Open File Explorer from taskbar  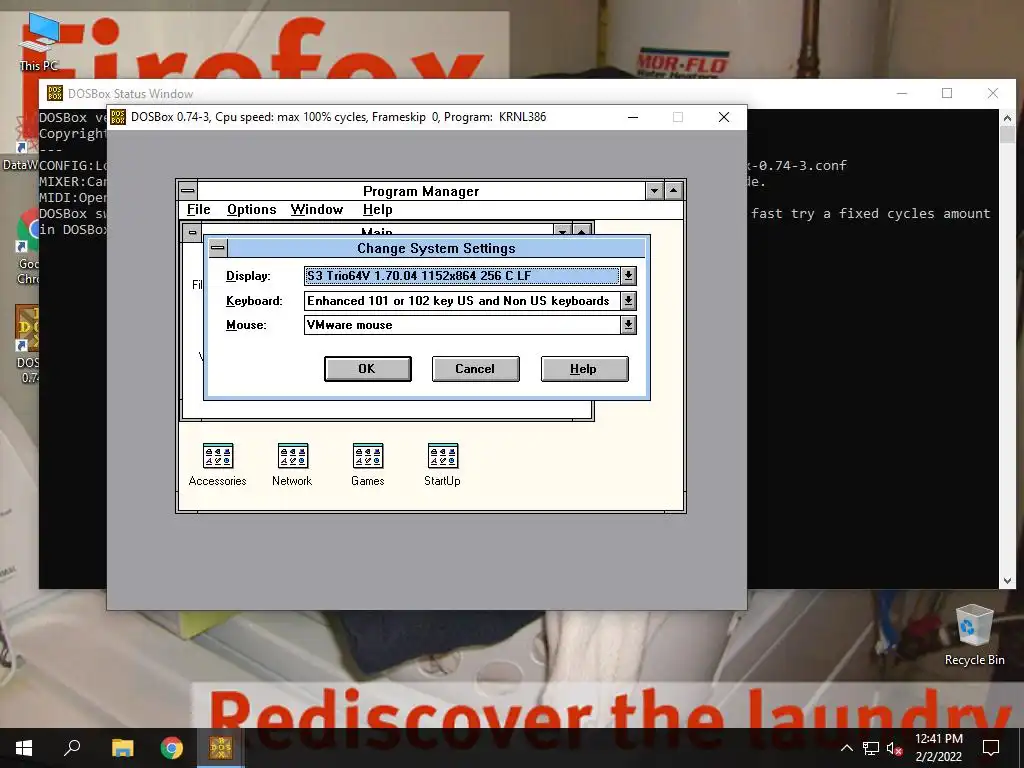pos(122,748)
